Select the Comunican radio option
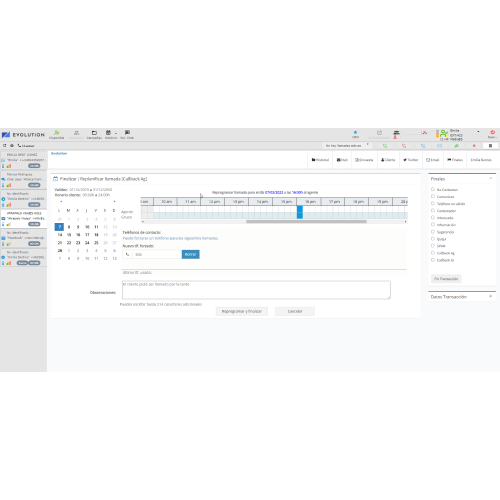Screen dimensions: 500x500 coord(433,196)
